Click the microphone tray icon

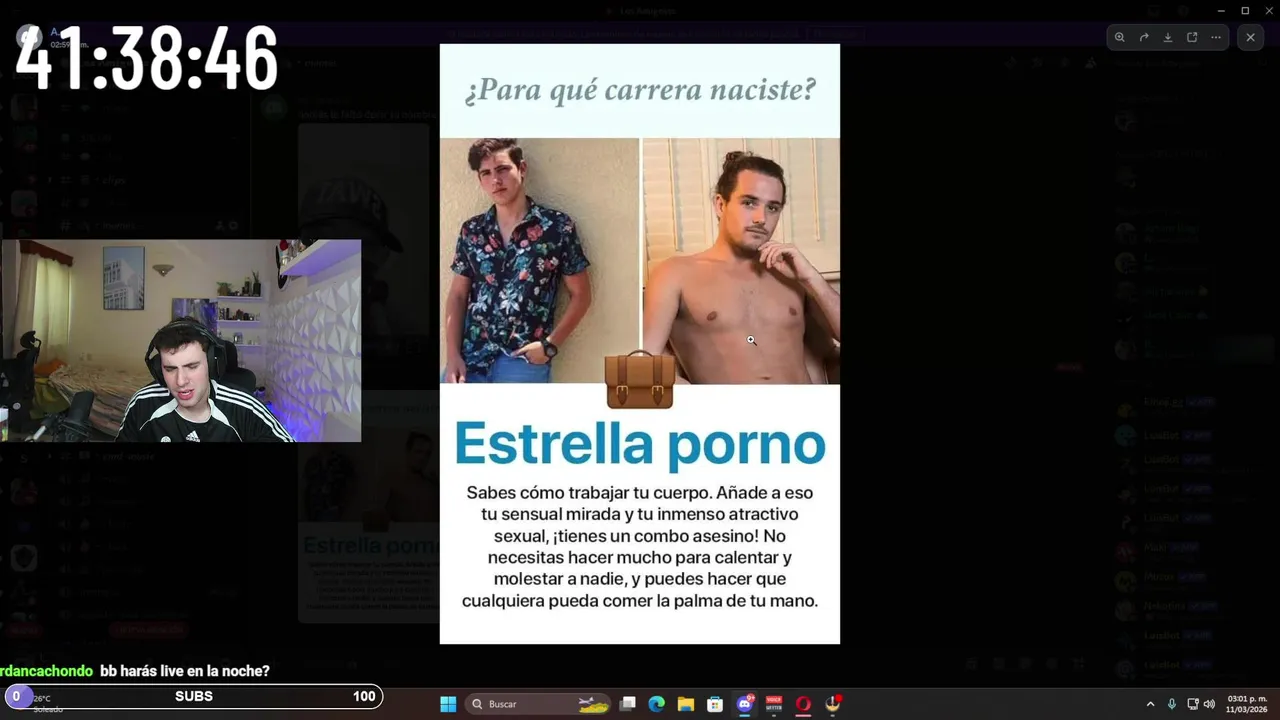tap(1171, 704)
